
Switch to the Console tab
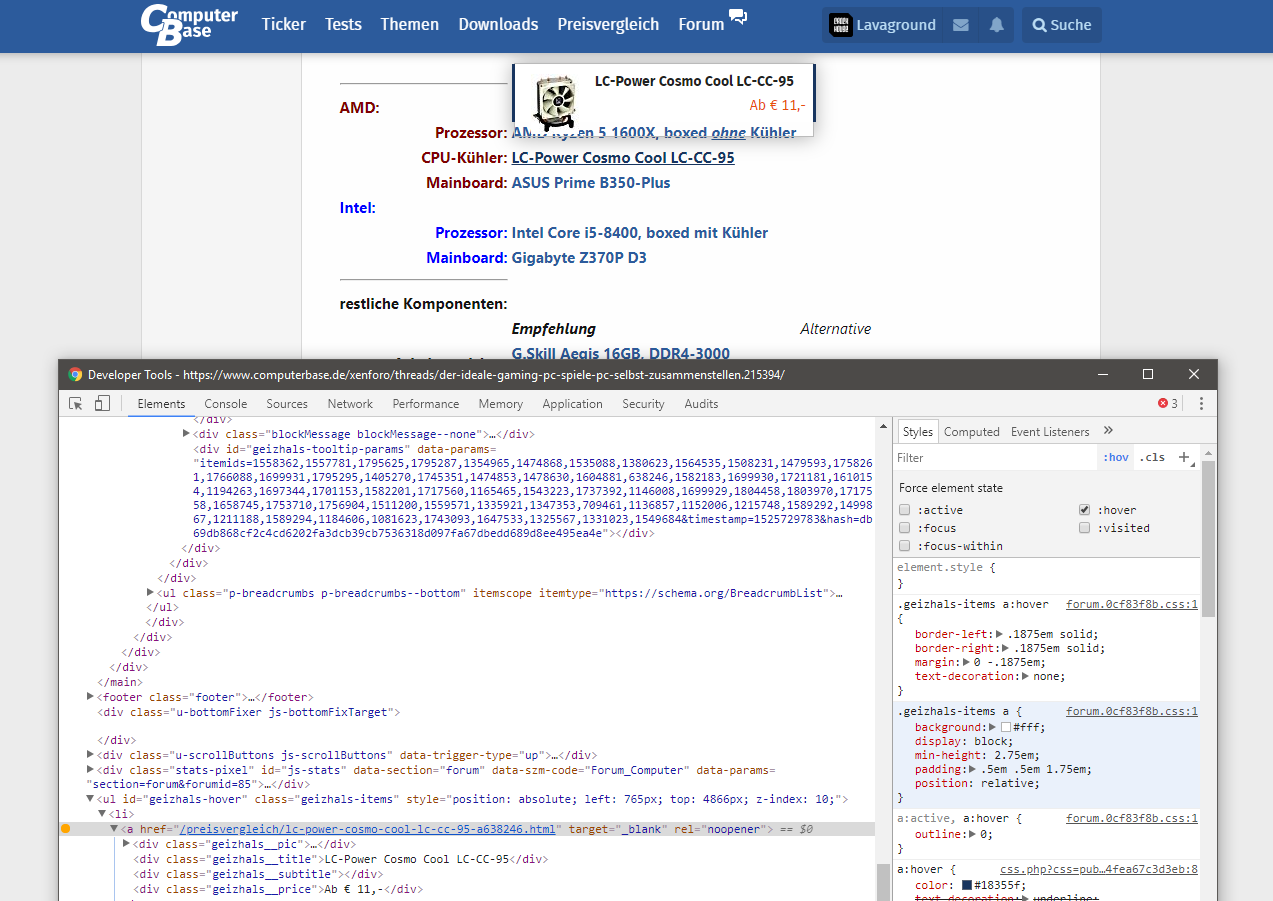pyautogui.click(x=226, y=404)
